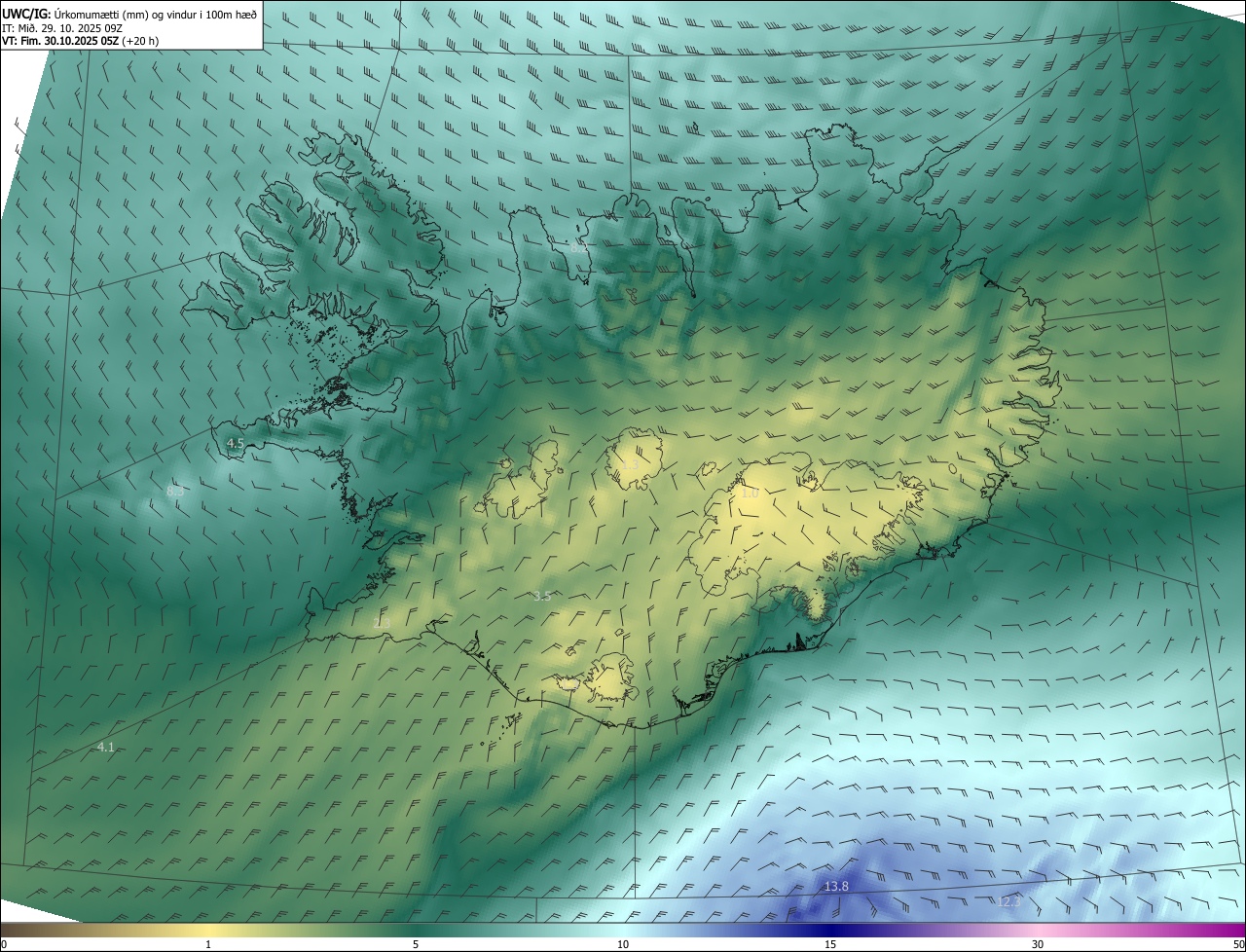1246x952 pixels.
Task: Click the 10 tick on the color scale
Action: (623, 944)
